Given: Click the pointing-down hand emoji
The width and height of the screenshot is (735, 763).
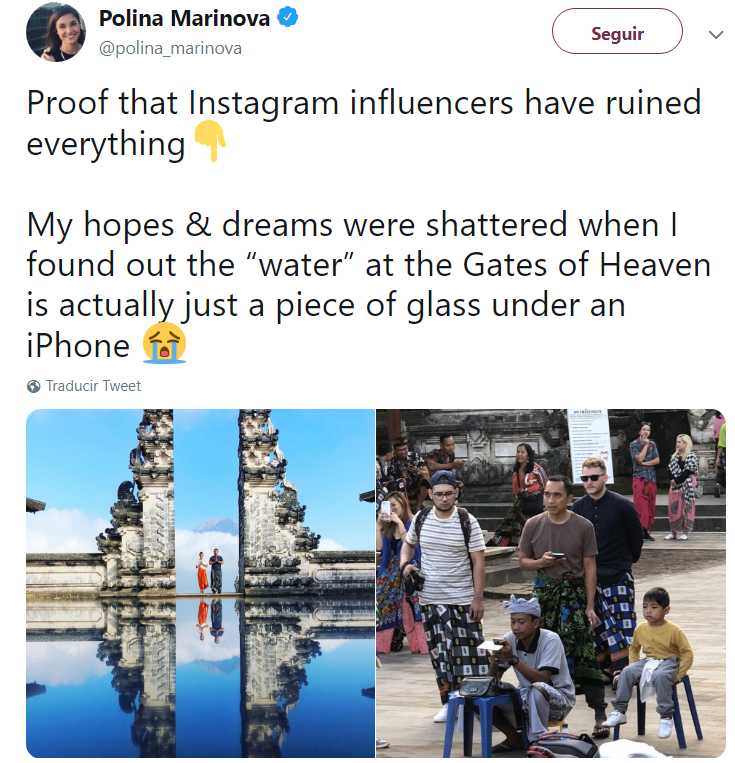Looking at the screenshot, I should pyautogui.click(x=210, y=143).
